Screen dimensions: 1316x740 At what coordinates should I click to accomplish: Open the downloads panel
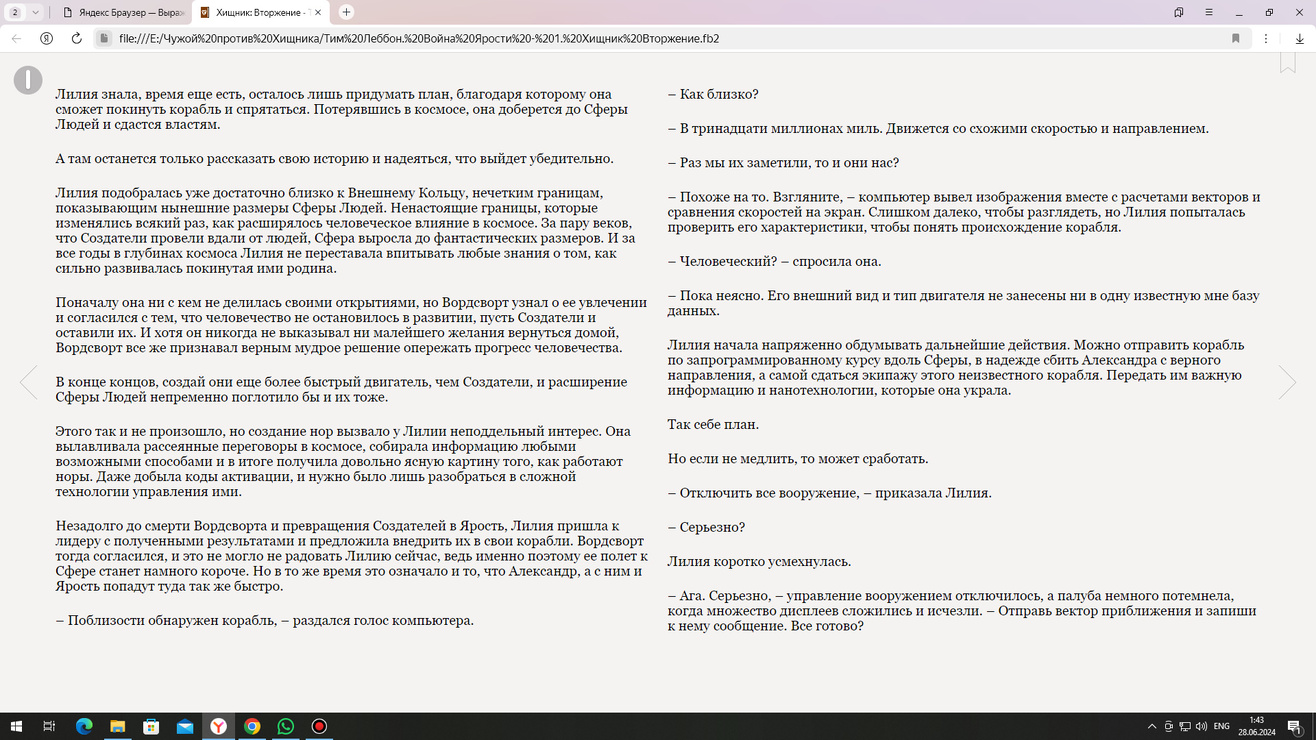click(1299, 38)
